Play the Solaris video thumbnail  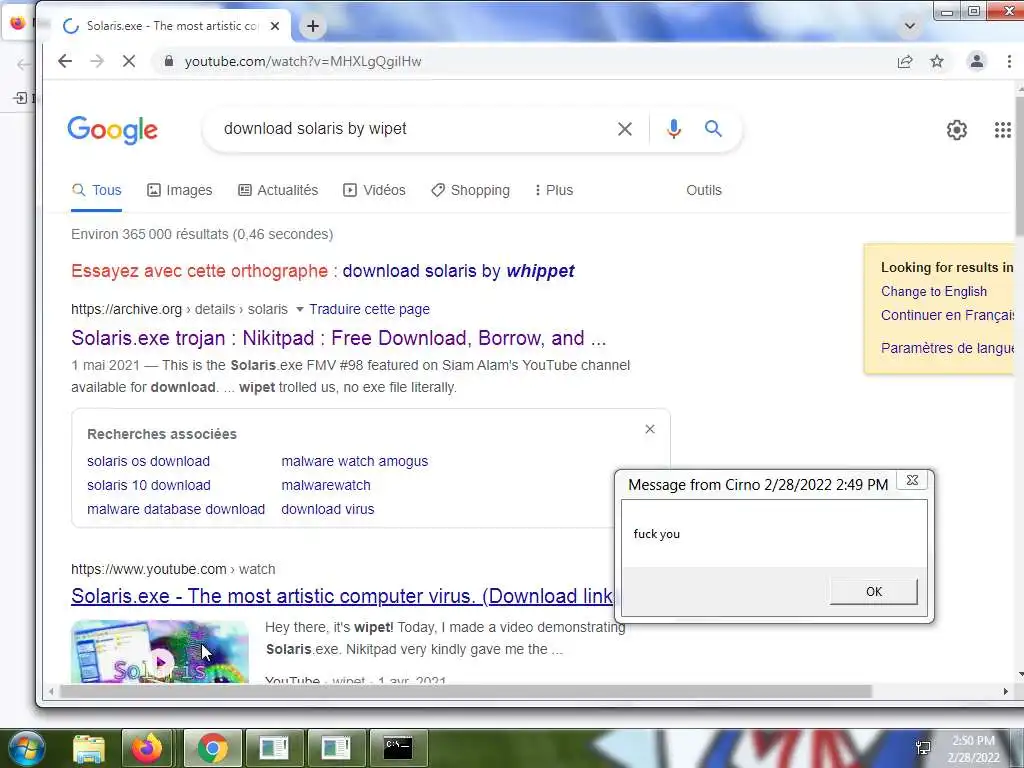tap(160, 652)
